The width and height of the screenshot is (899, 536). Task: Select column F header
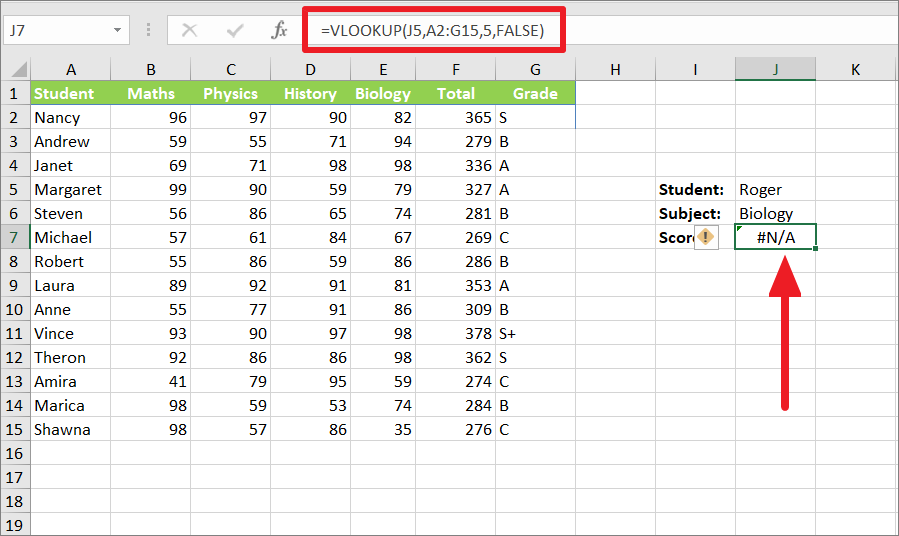[456, 69]
